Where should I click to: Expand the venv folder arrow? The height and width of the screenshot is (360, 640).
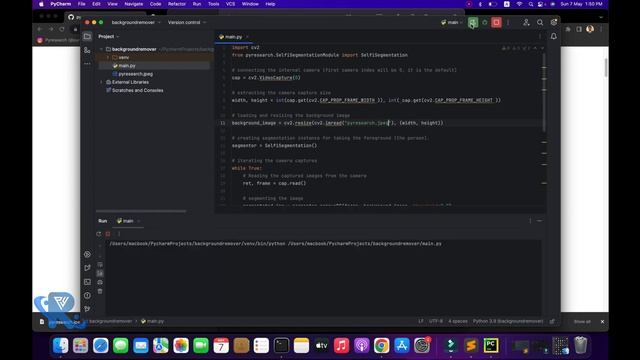[108, 58]
